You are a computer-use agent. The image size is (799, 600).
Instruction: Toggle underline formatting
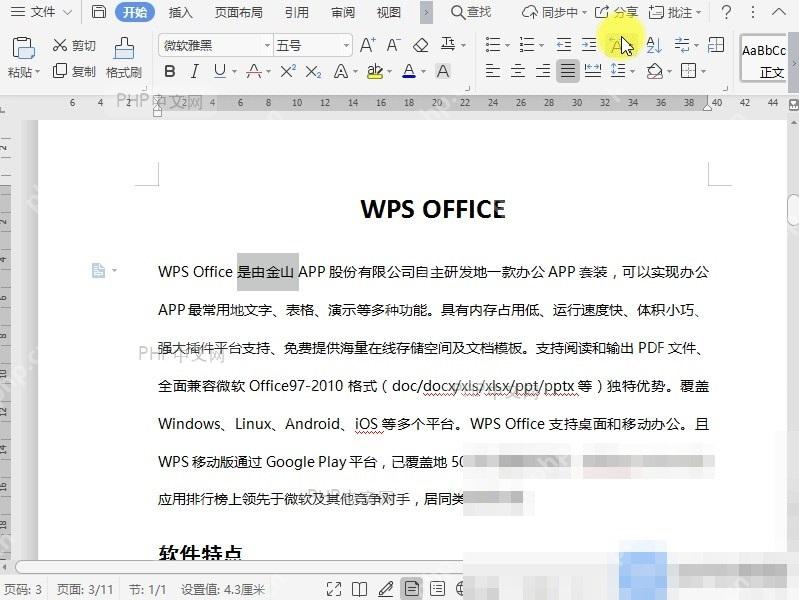point(220,71)
